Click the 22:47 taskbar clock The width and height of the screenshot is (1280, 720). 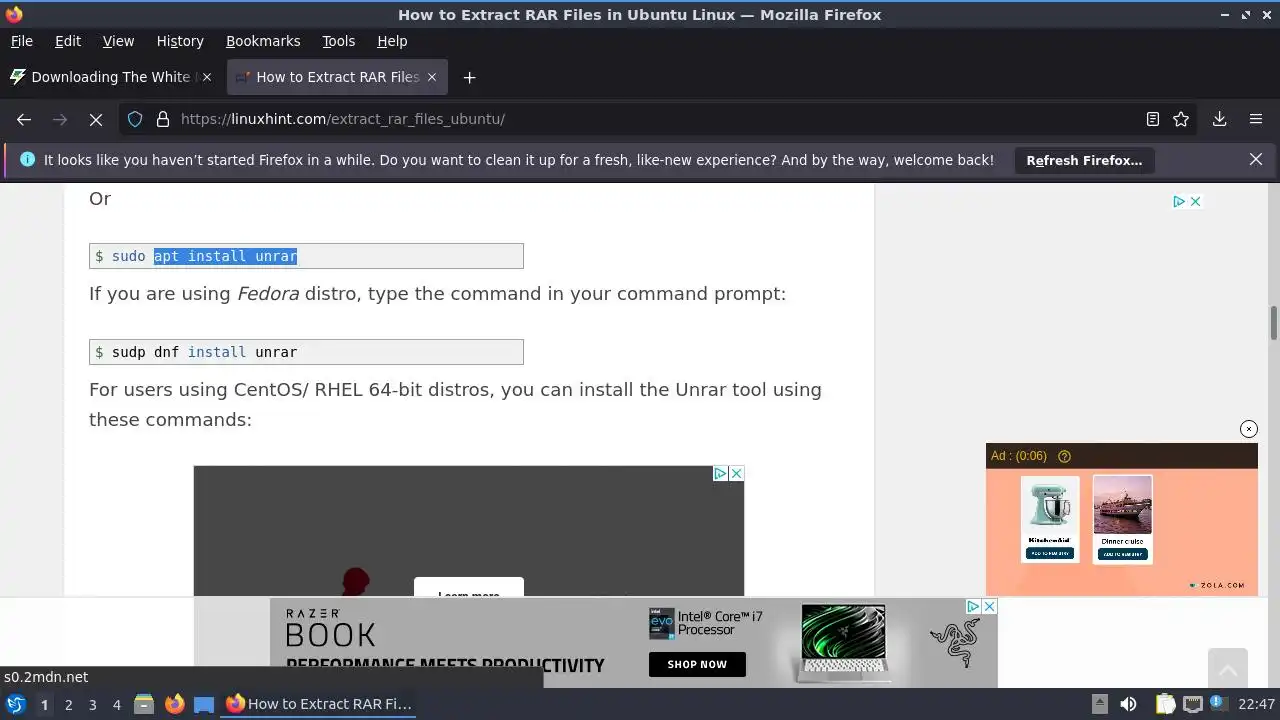(x=1256, y=704)
